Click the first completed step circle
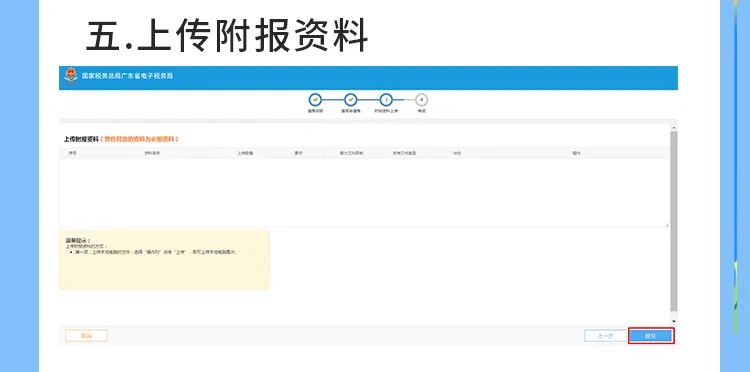Image resolution: width=750 pixels, height=372 pixels. coord(315,100)
